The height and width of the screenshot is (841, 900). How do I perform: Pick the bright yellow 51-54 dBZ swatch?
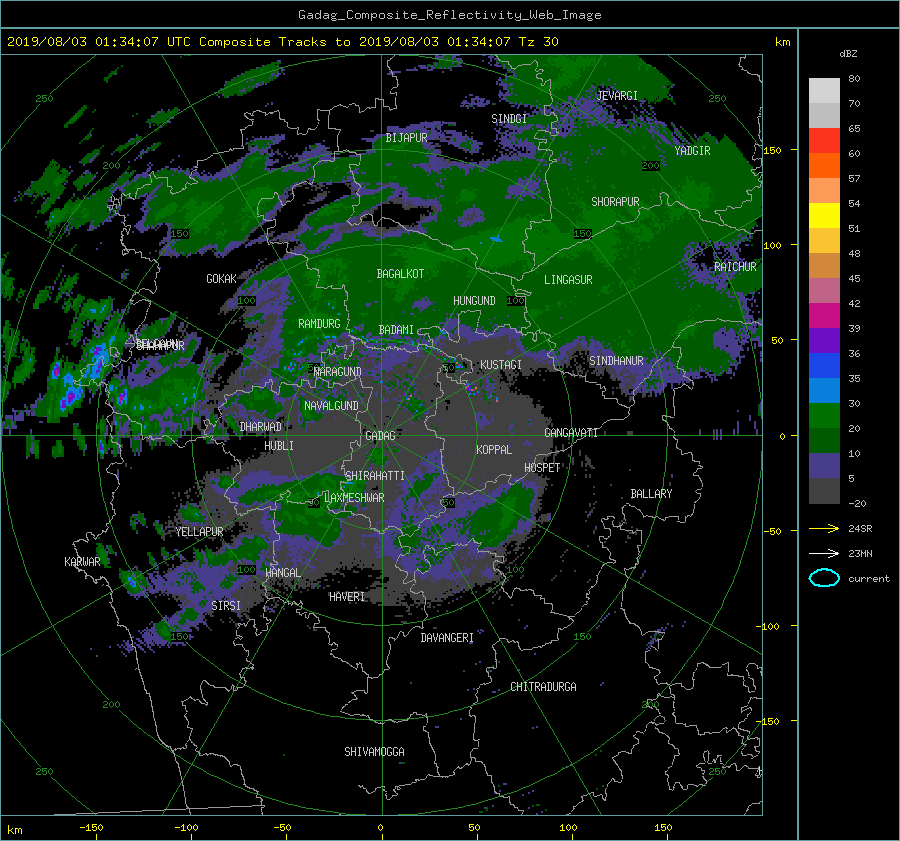click(x=824, y=215)
